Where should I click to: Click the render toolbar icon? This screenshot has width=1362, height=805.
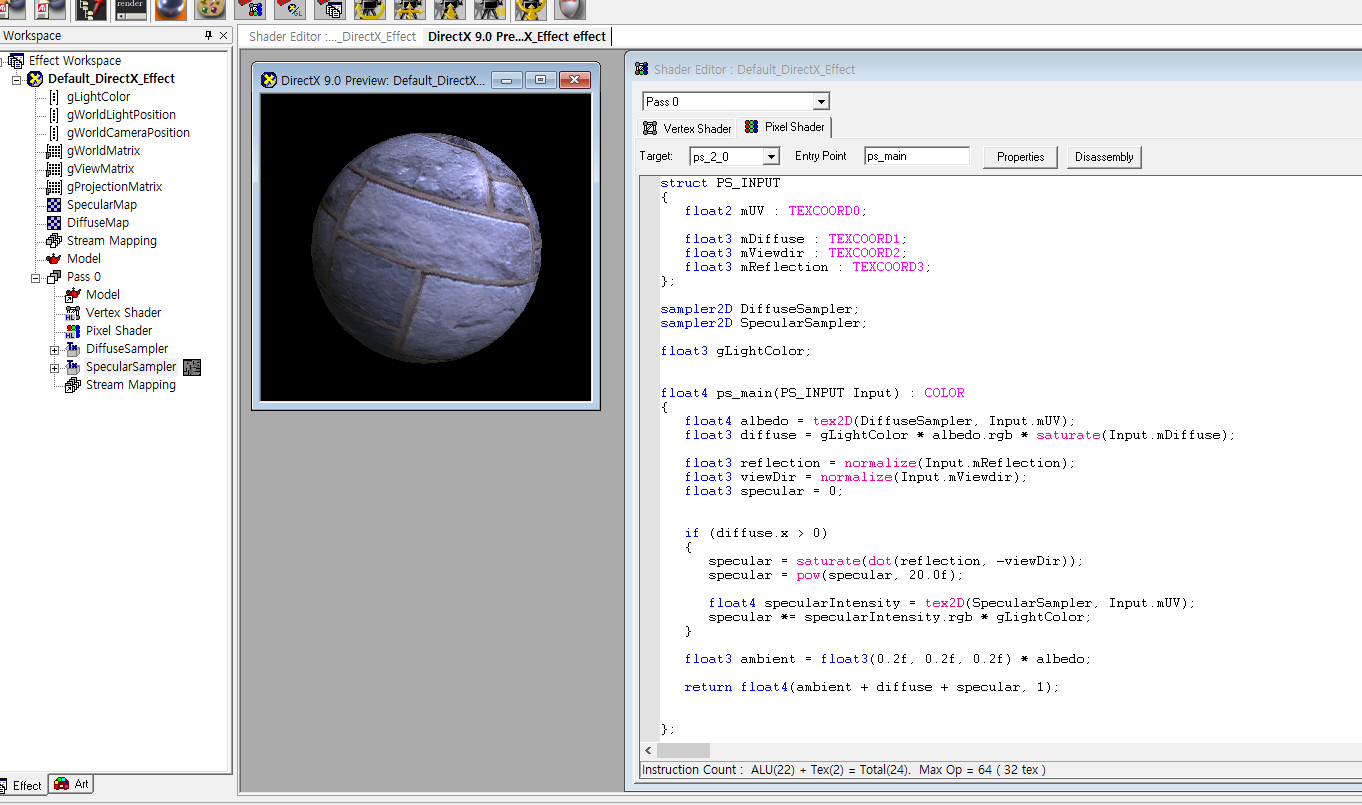click(x=130, y=10)
